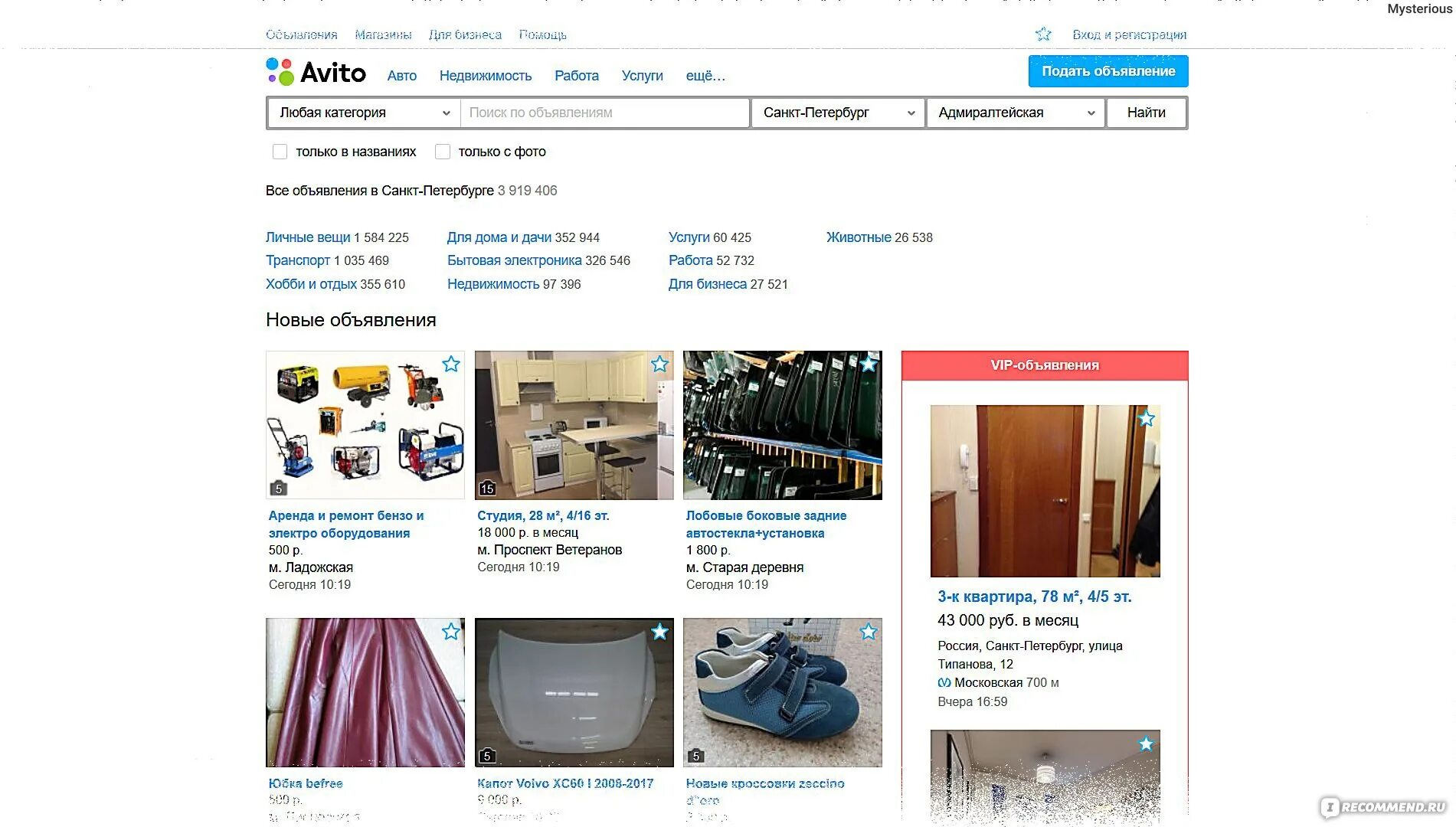Focus the 'Поиск по объявлениям' search field

click(x=604, y=113)
